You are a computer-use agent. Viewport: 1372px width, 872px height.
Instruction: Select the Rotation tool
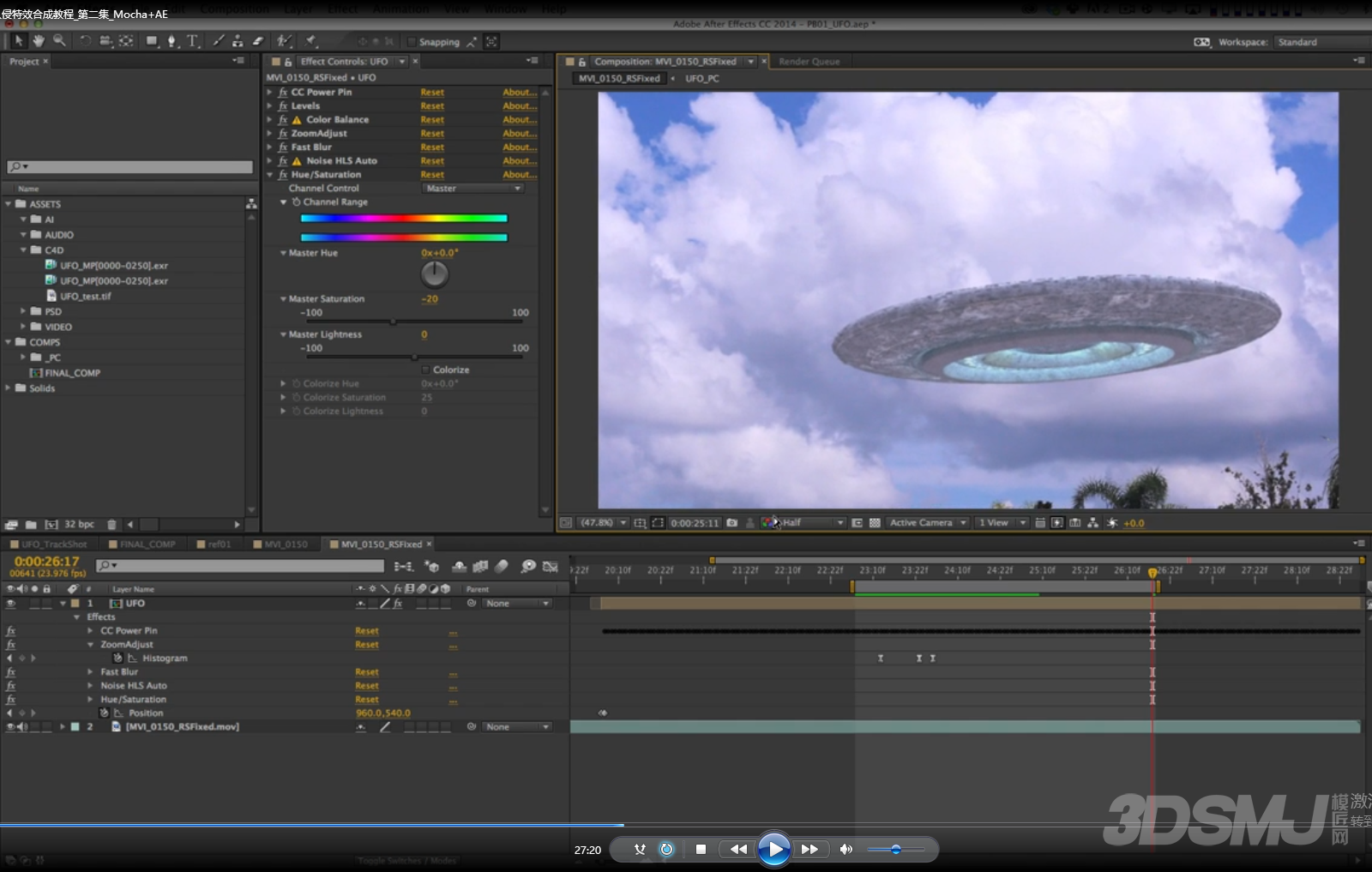[85, 41]
